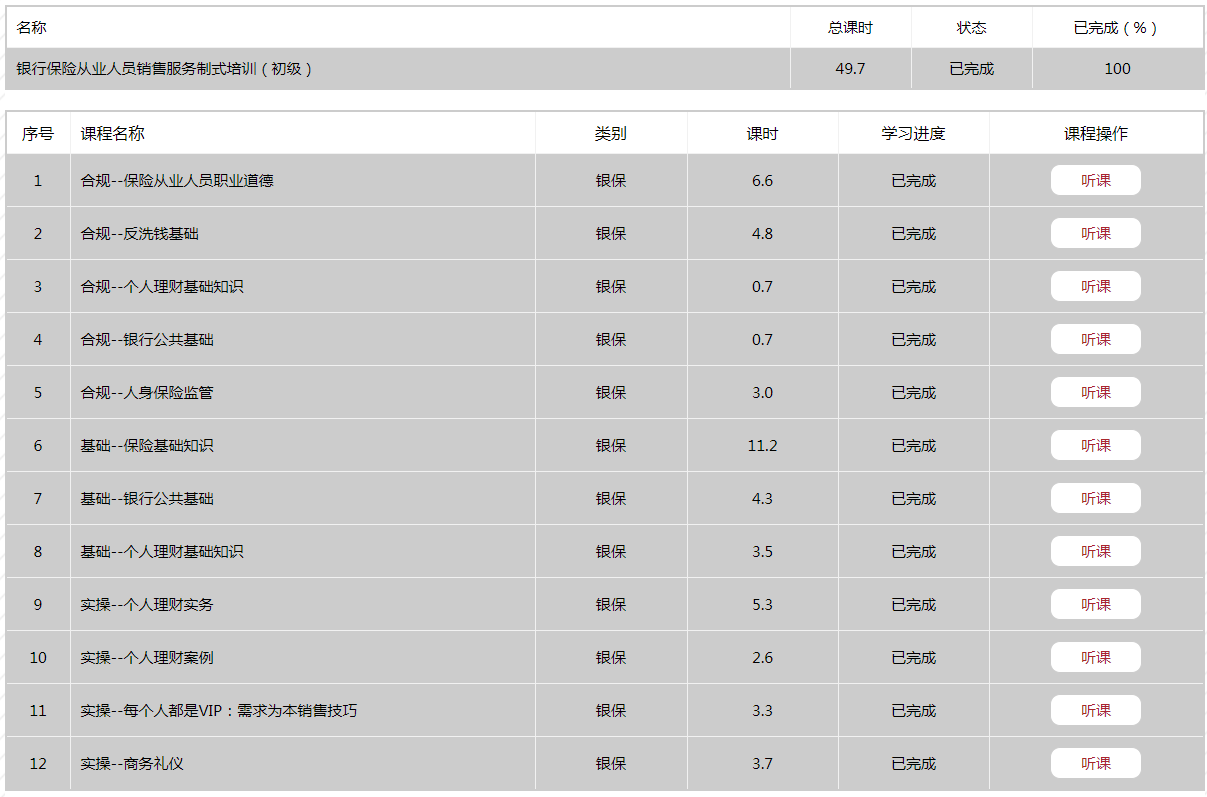Screen dimensions: 1207x797
Task: Select 实操--每个人都是VIP：需求为本销售技巧
Action: click(x=219, y=711)
